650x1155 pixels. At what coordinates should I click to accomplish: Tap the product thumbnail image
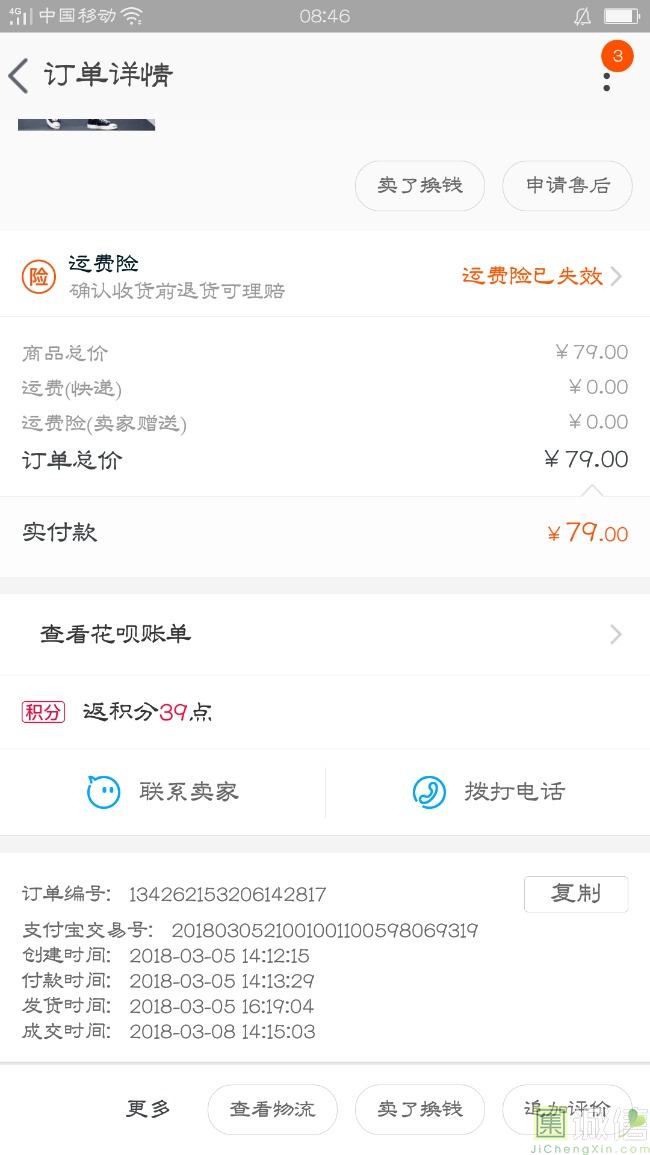[x=86, y=124]
